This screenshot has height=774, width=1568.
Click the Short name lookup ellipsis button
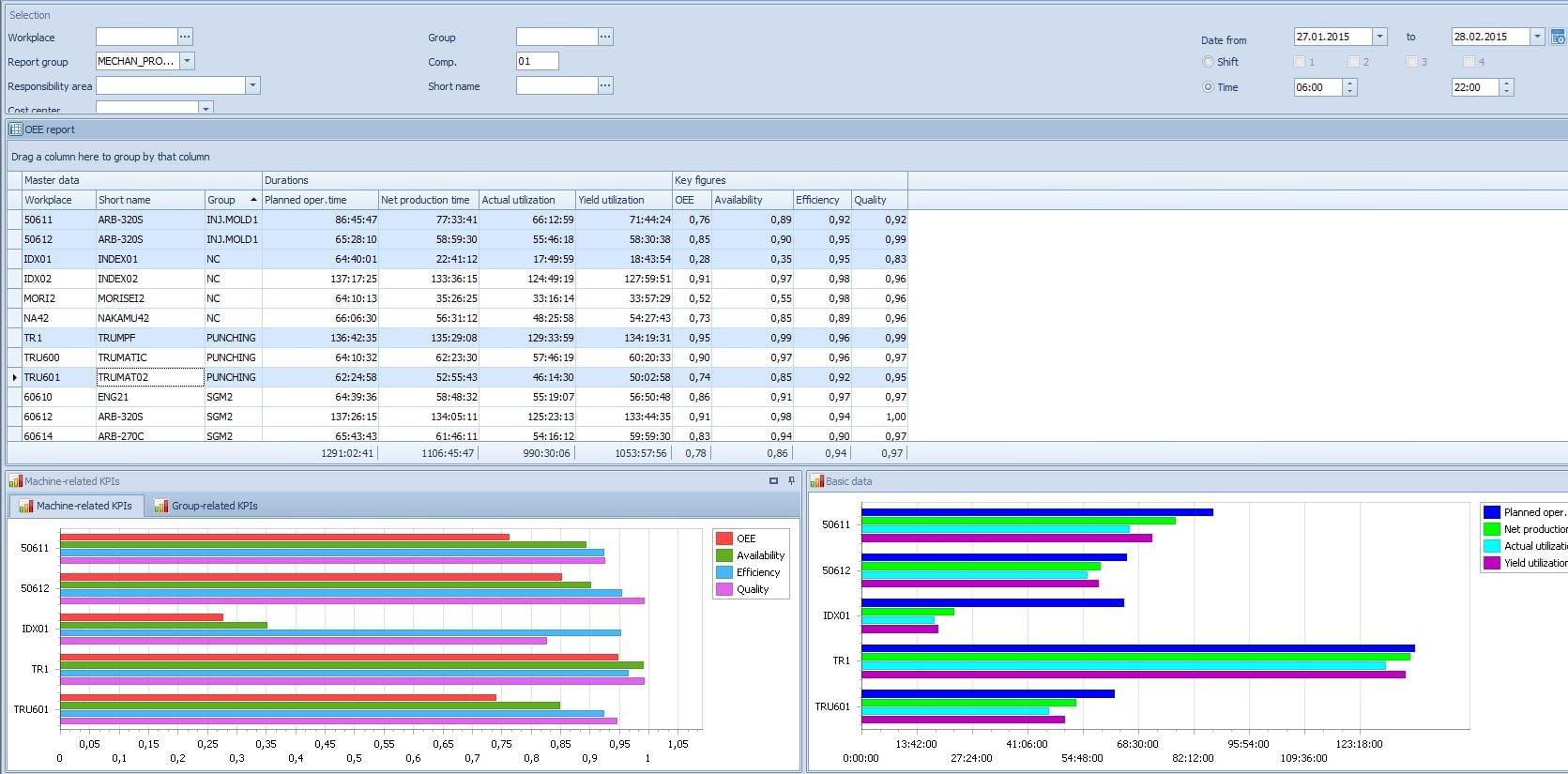click(605, 85)
